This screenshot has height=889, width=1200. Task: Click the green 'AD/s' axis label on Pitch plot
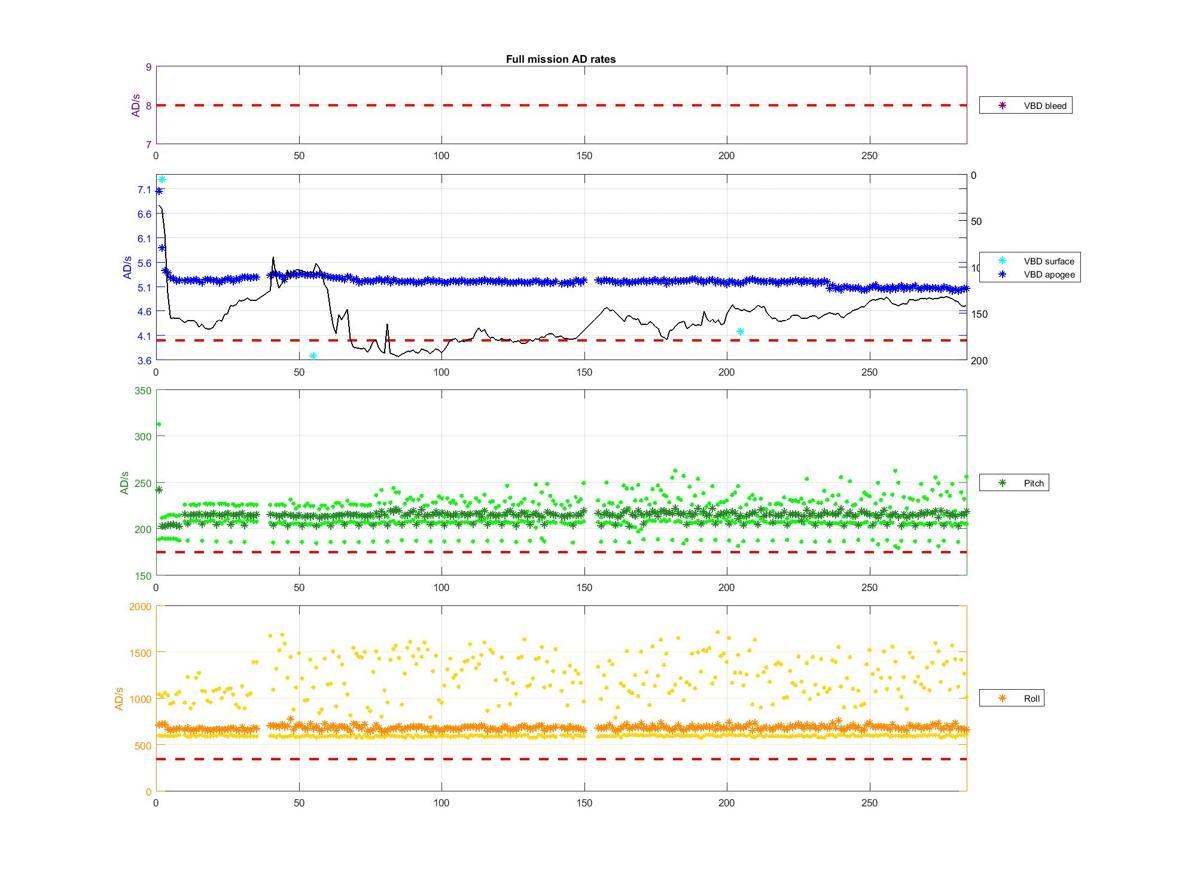pos(125,483)
